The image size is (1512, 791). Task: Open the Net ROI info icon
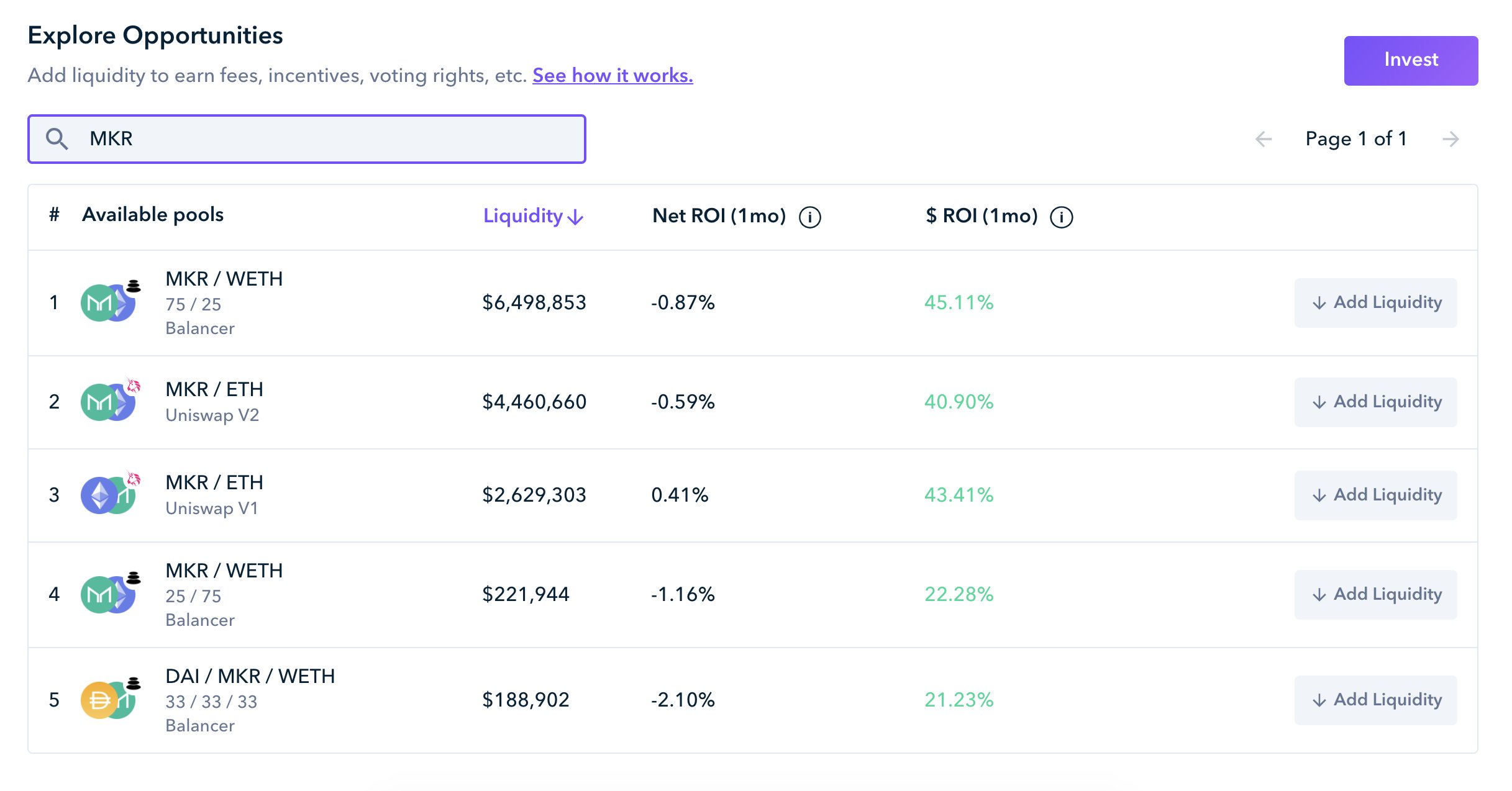(x=809, y=217)
